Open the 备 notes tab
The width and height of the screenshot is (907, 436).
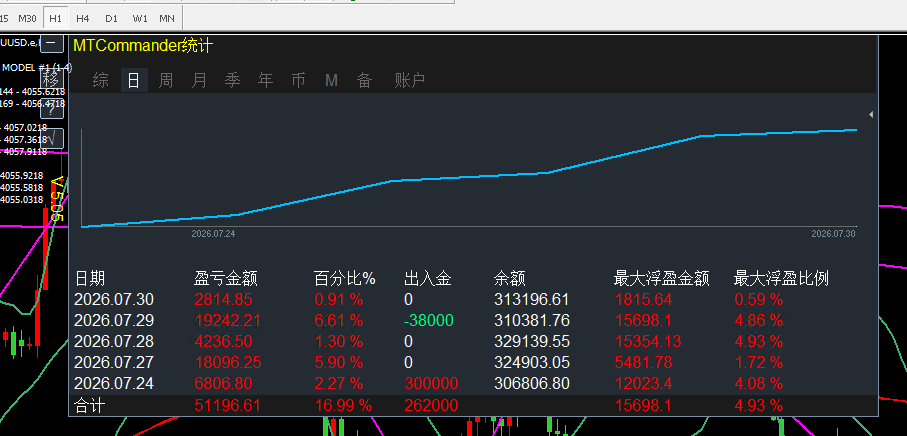tap(364, 80)
